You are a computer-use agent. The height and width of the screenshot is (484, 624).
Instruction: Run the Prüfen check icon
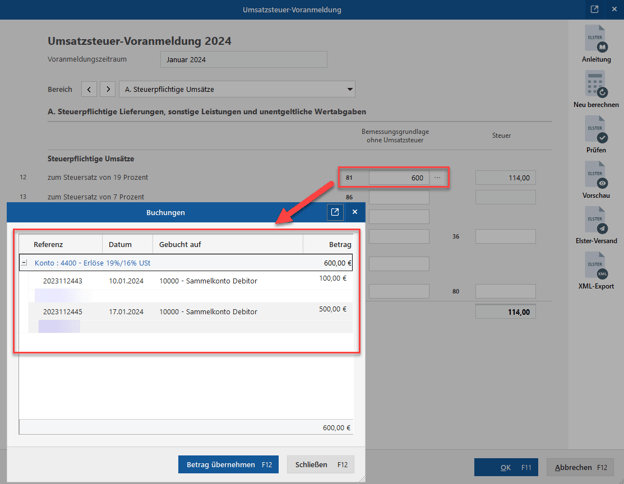(596, 130)
